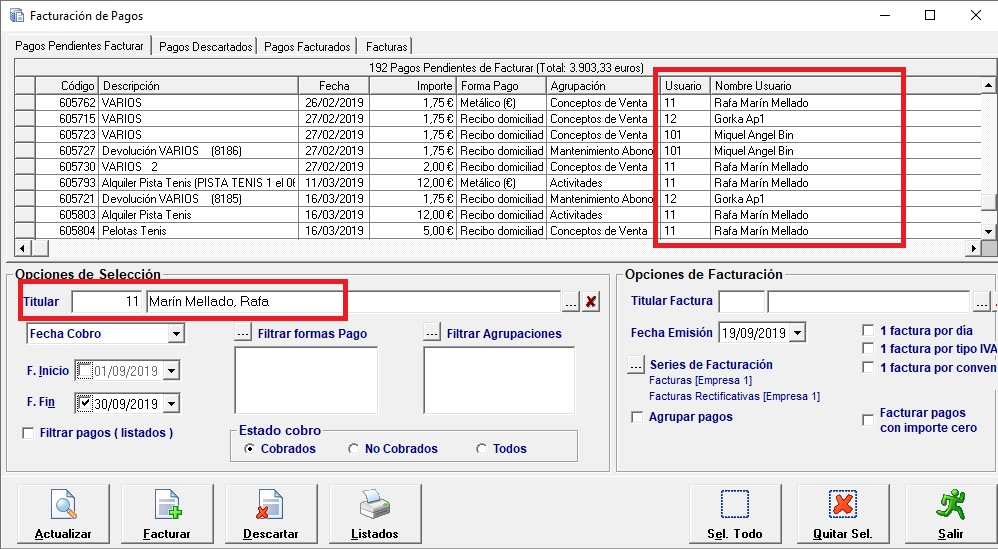Click the Filtrar formas Pago list box

(306, 380)
